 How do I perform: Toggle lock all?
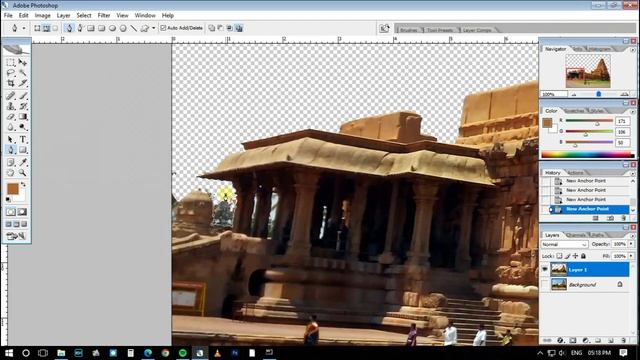(x=583, y=256)
